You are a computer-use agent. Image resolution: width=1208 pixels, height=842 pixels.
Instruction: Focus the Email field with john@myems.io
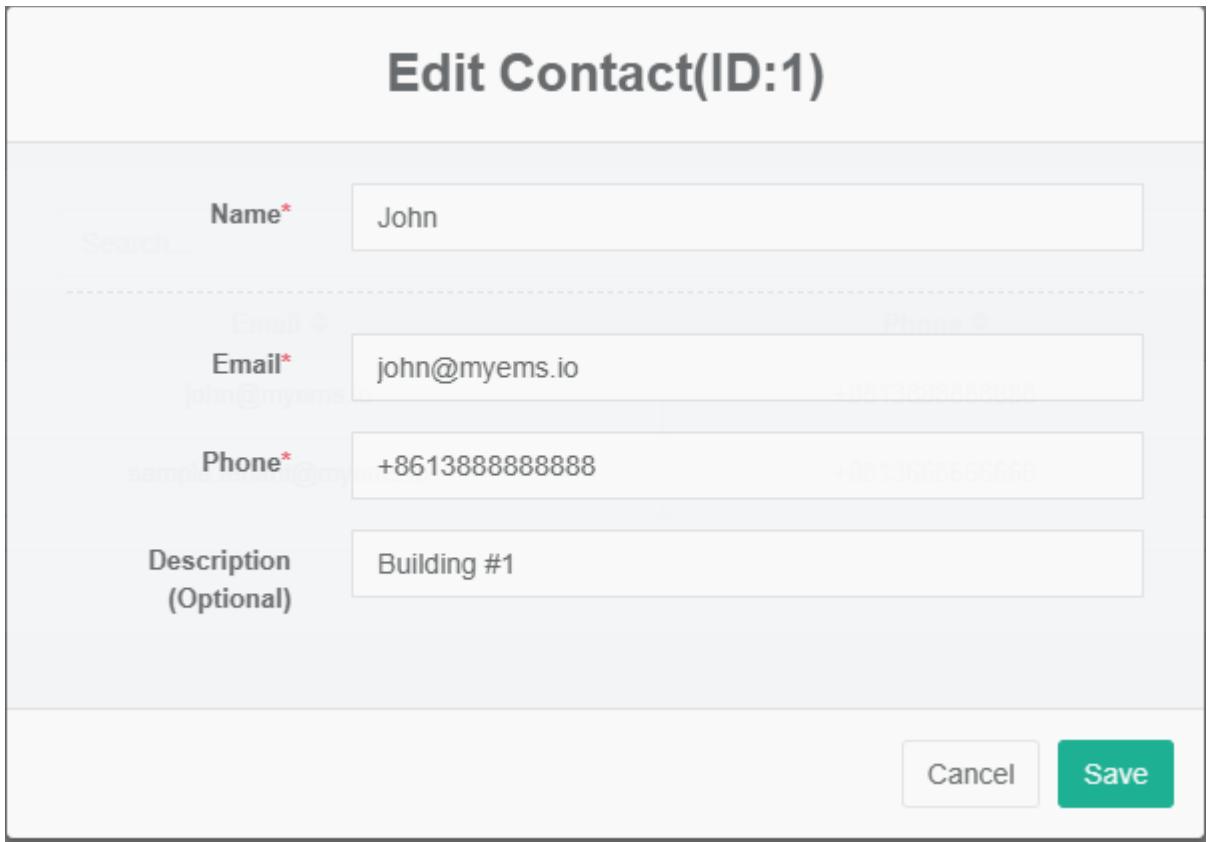click(x=746, y=367)
